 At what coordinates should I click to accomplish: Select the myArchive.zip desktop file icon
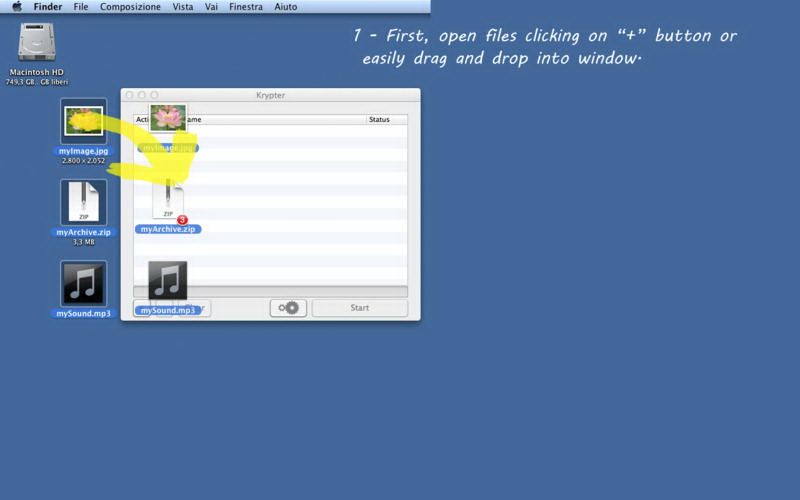point(84,203)
